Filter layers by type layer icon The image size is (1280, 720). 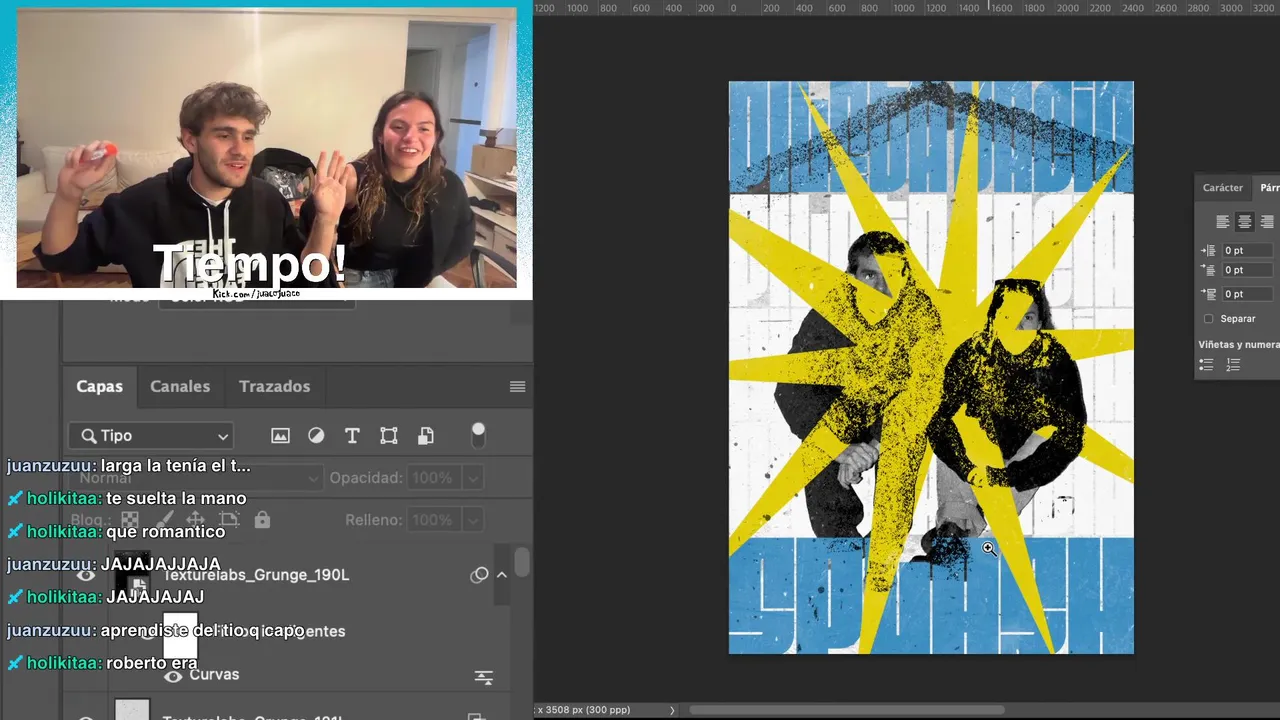click(x=352, y=436)
